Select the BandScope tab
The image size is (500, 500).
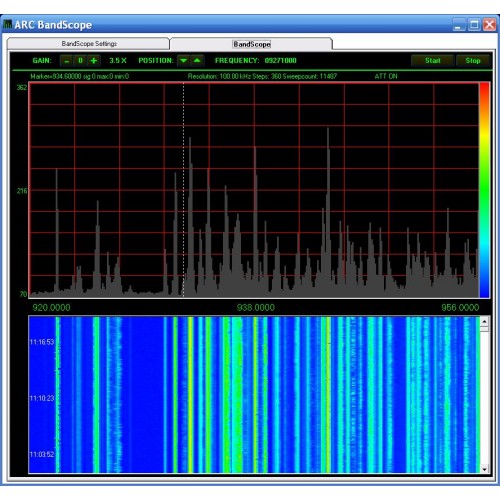coord(251,44)
